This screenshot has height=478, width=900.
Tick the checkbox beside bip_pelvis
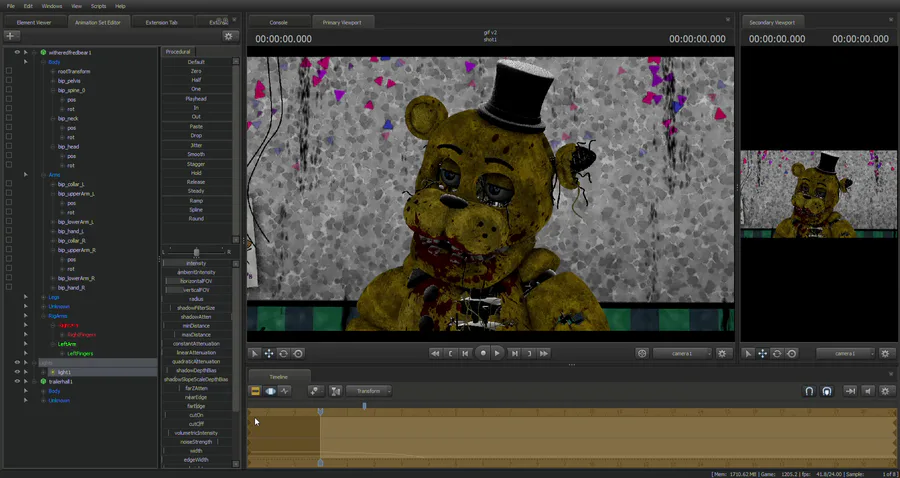tap(9, 81)
